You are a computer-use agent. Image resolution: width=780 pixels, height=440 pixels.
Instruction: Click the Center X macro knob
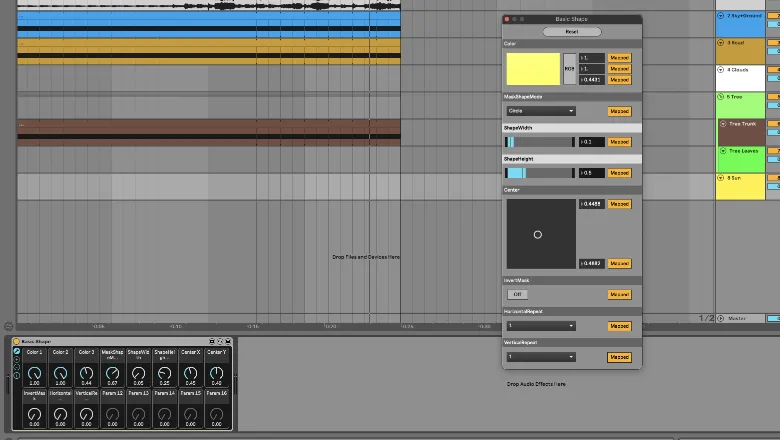(x=190, y=373)
